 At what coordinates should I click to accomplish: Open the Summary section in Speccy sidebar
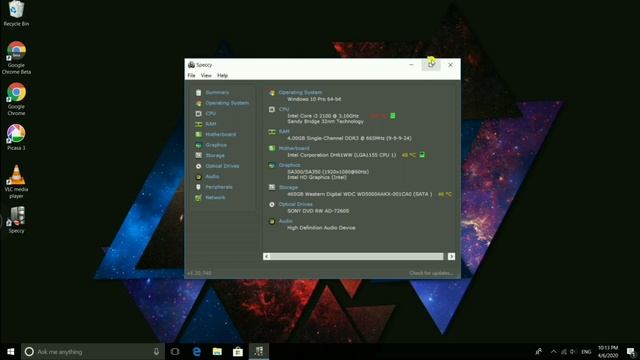pyautogui.click(x=217, y=93)
